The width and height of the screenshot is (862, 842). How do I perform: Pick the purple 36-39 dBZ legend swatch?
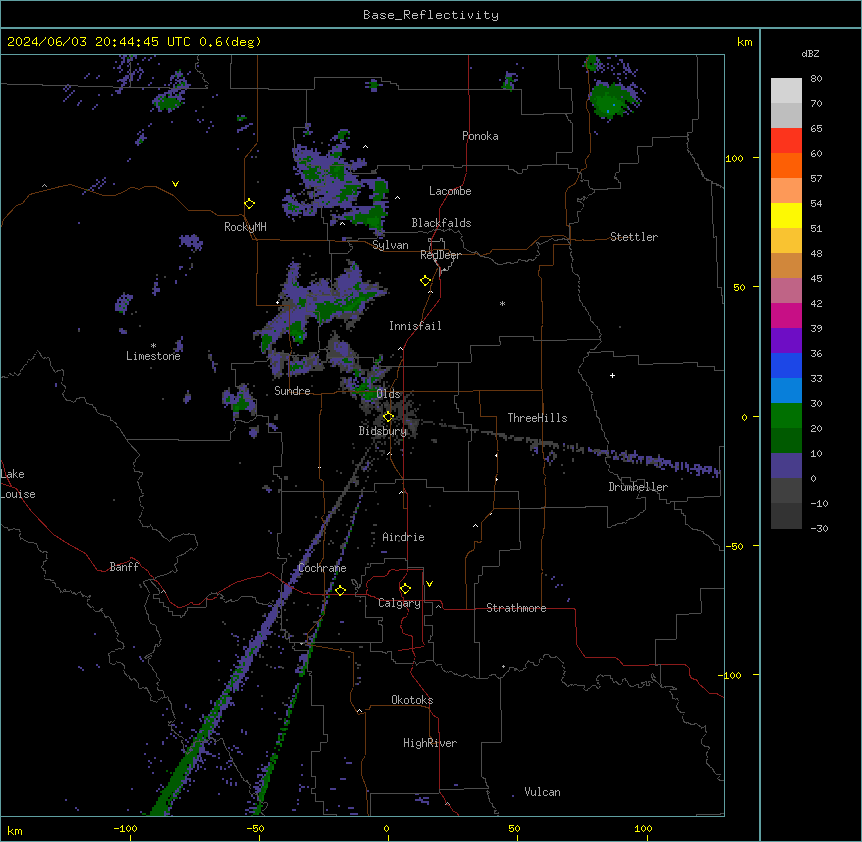click(786, 341)
